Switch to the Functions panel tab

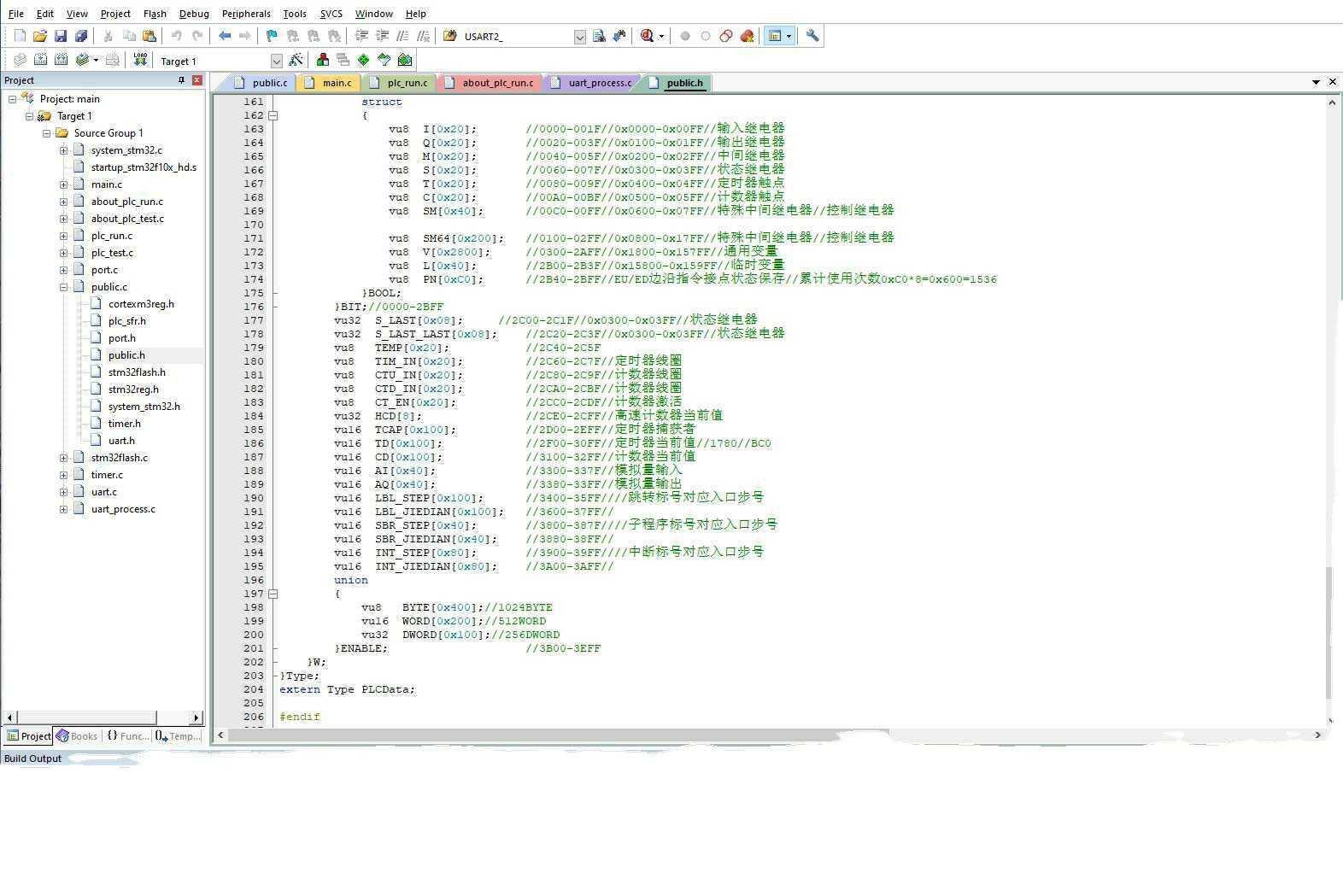127,736
